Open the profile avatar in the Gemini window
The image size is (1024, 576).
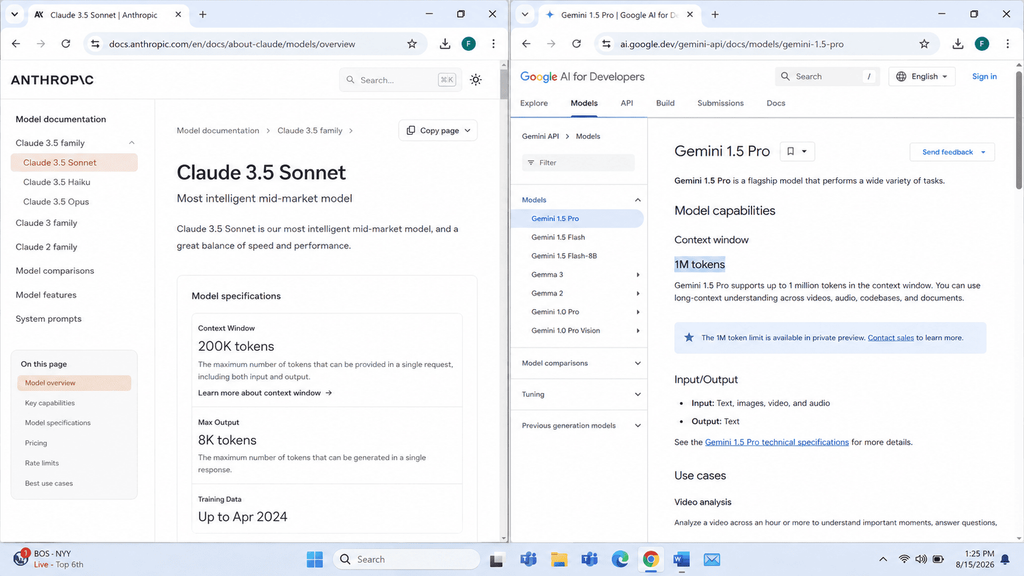[982, 44]
